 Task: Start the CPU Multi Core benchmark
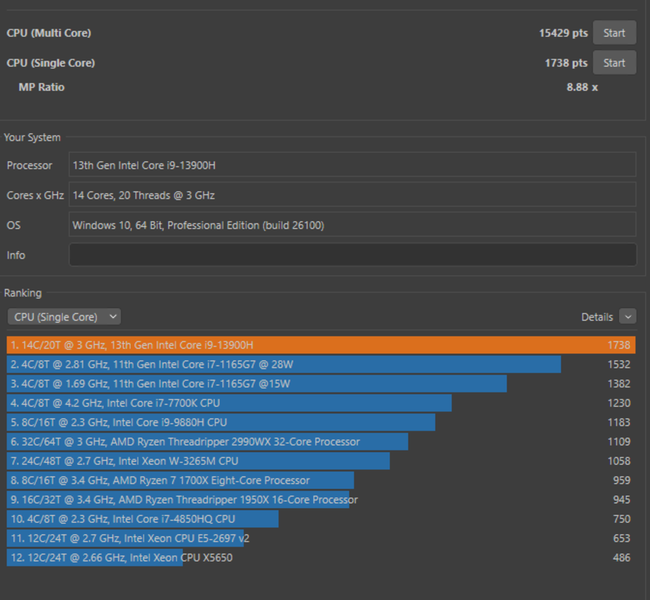[x=614, y=33]
